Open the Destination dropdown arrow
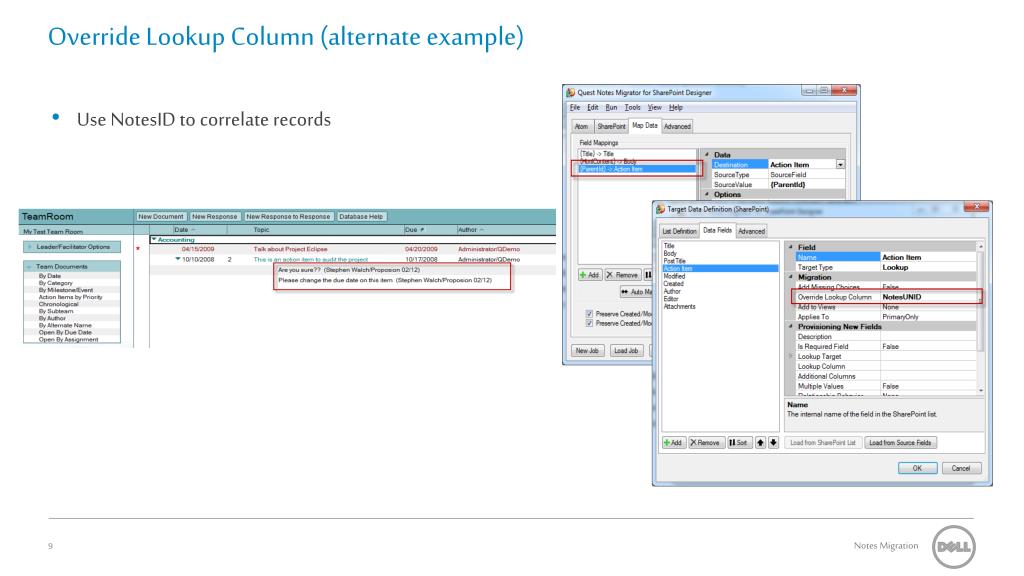Image resolution: width=1024 pixels, height=576 pixels. tap(840, 165)
